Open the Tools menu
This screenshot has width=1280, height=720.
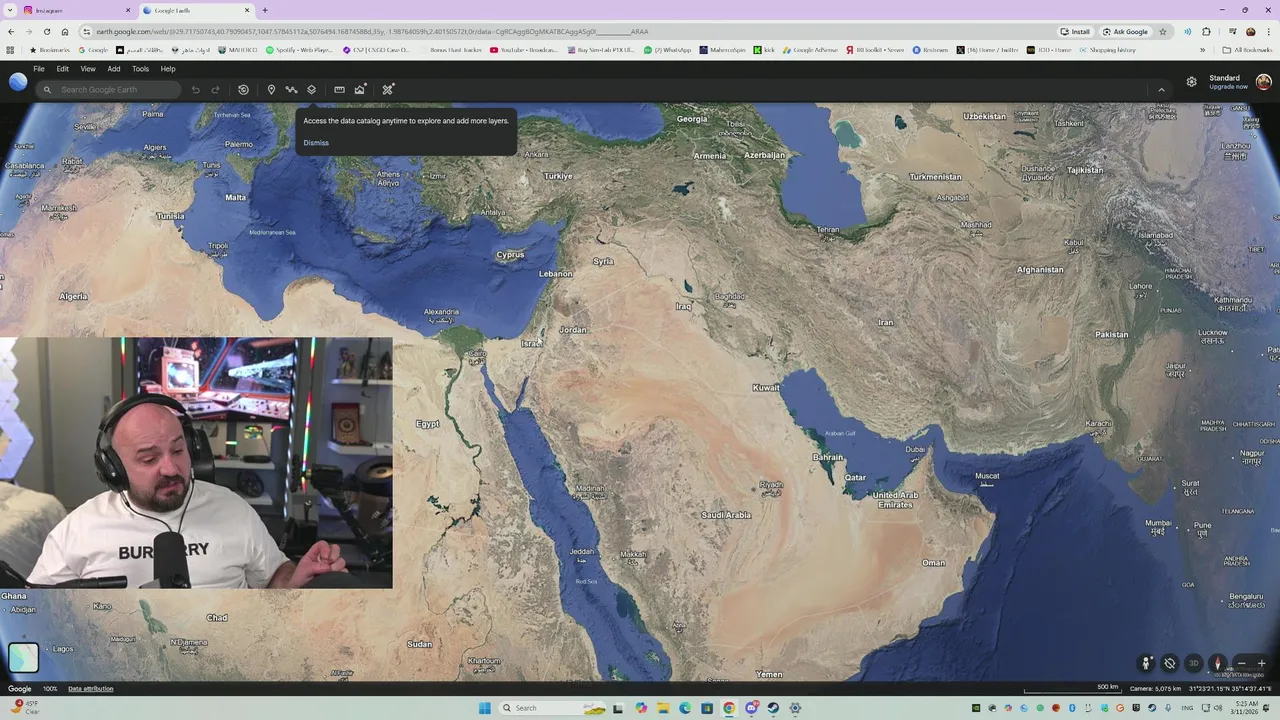coord(140,69)
